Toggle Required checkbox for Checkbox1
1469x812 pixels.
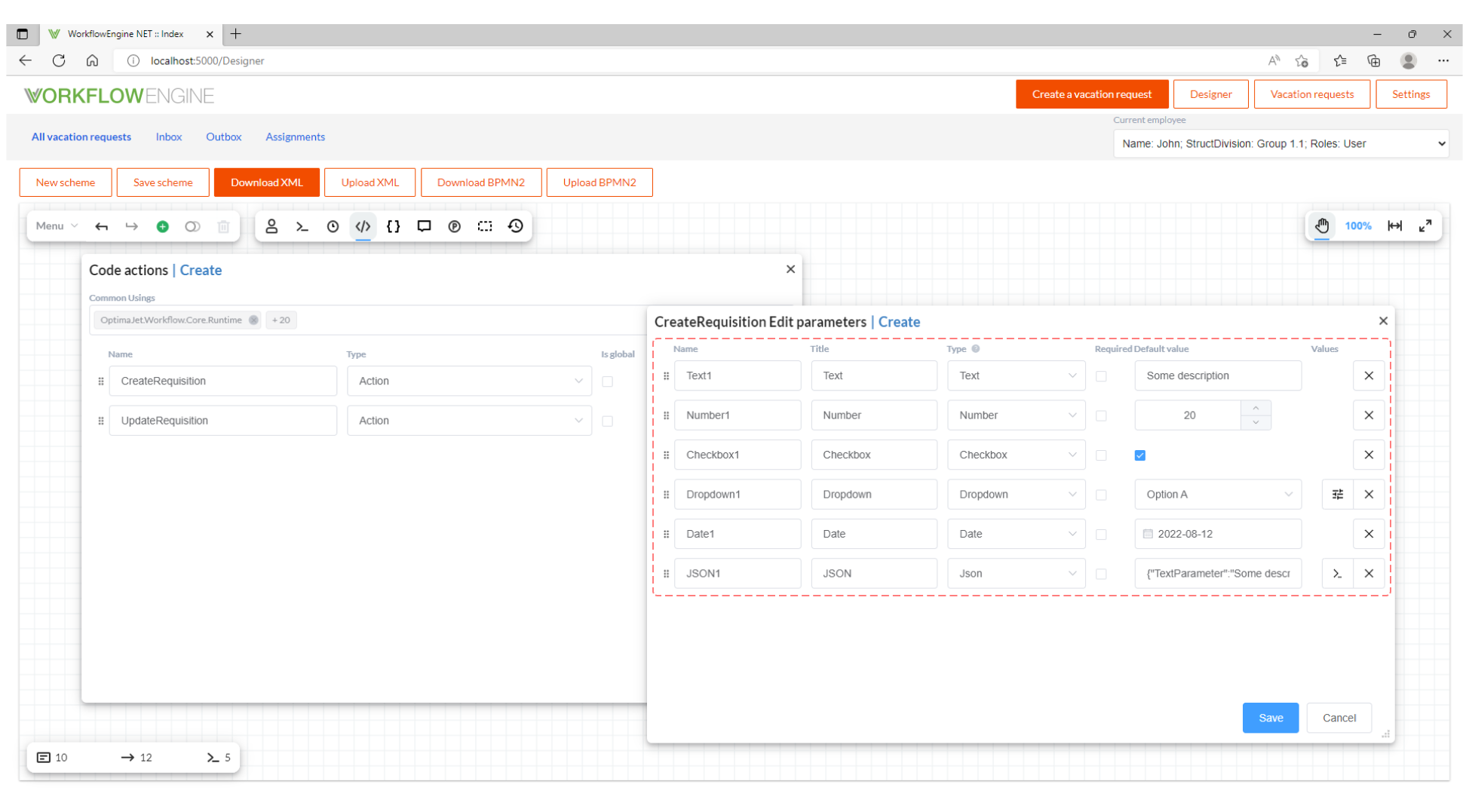coord(1101,455)
